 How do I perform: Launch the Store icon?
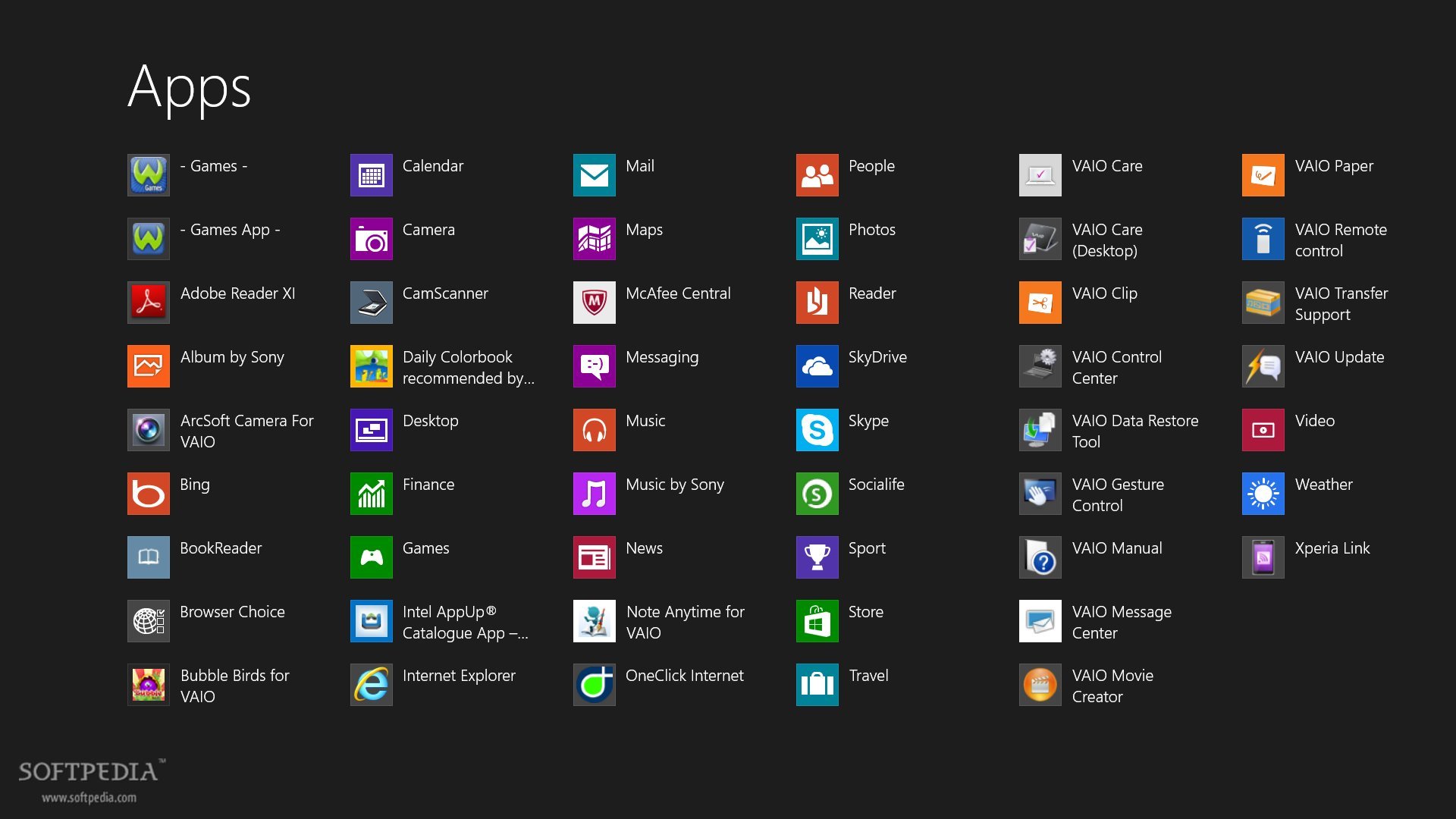click(817, 621)
